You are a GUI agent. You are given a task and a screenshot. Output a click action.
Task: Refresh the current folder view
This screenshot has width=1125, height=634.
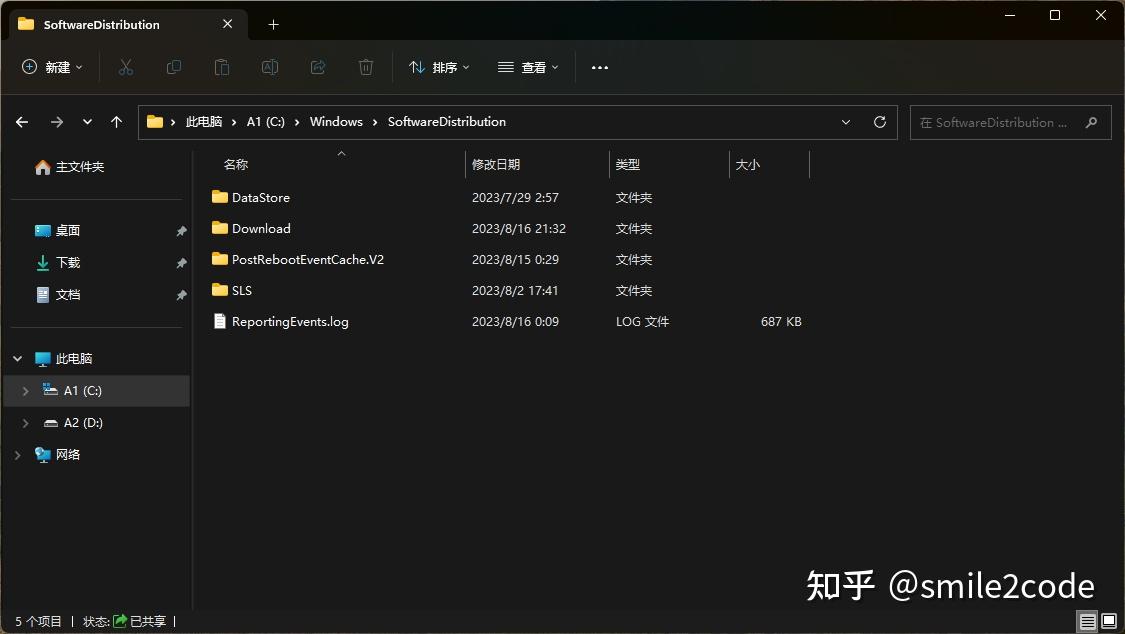[x=879, y=122]
